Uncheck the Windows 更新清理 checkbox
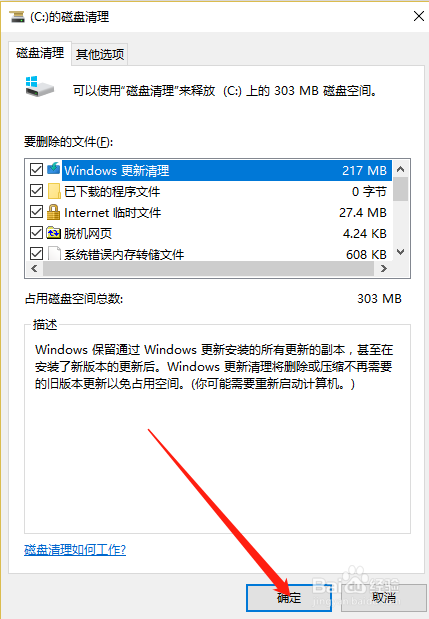429x619 pixels. tap(36, 170)
